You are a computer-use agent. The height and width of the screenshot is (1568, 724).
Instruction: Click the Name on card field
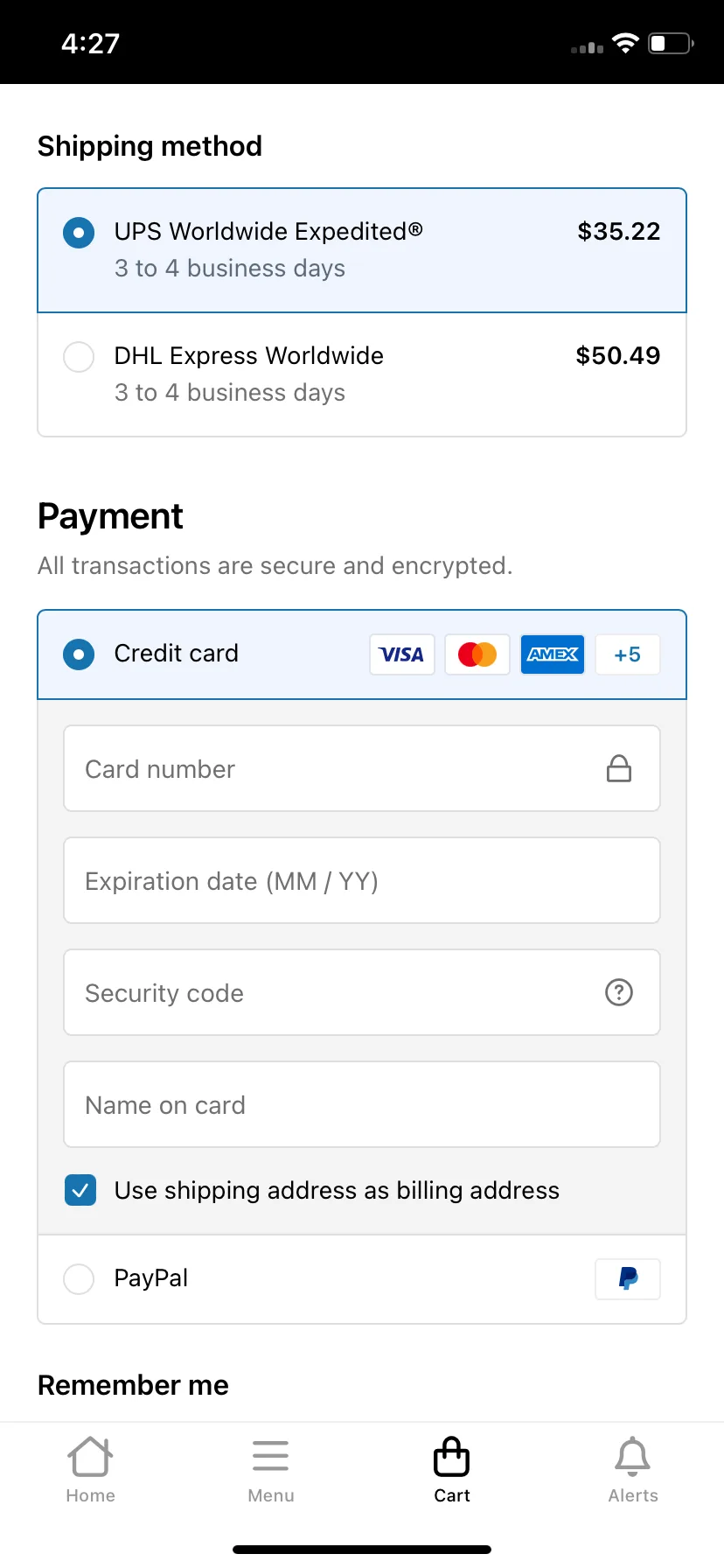click(362, 1104)
